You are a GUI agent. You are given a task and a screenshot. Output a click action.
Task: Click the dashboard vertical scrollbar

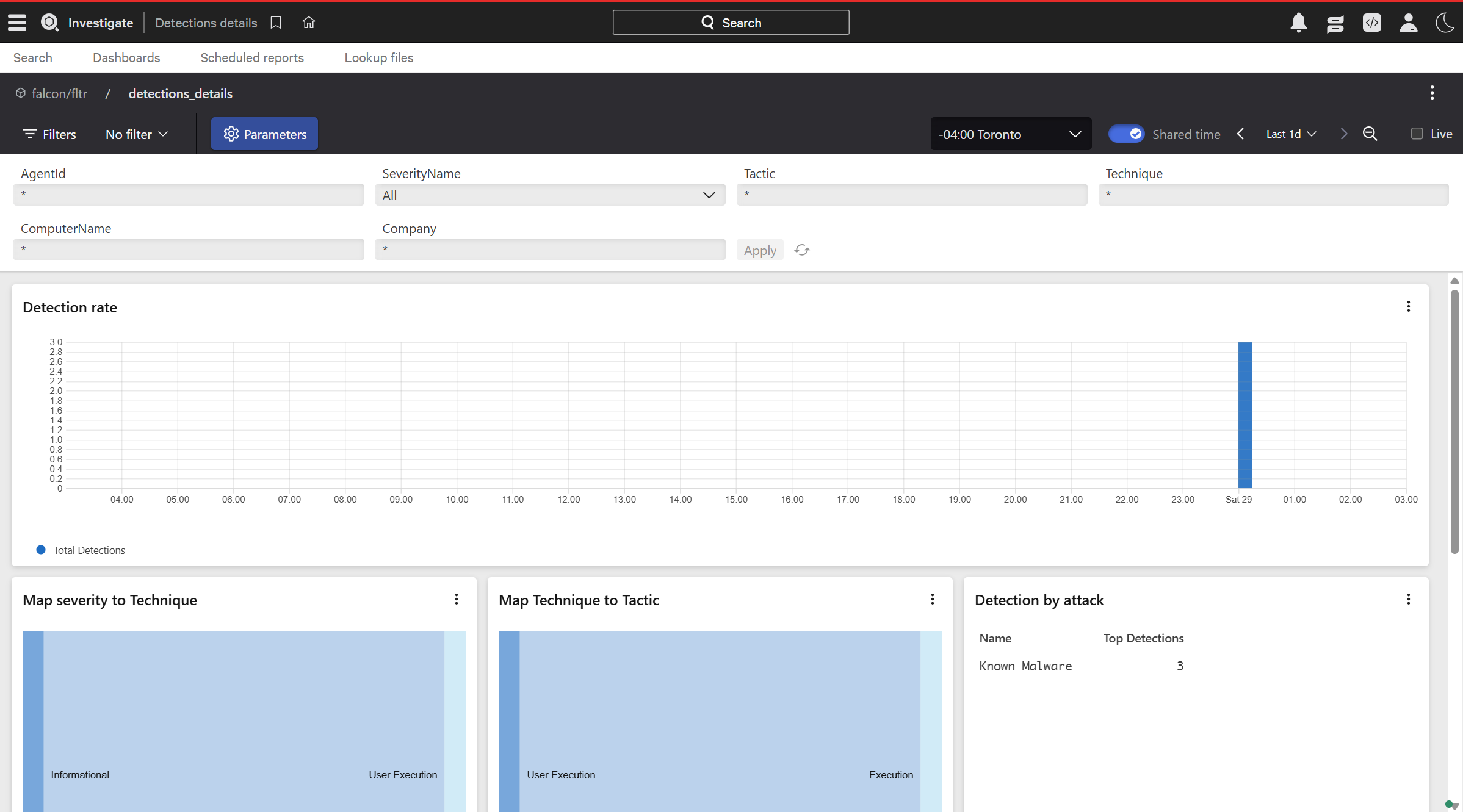(x=1454, y=422)
